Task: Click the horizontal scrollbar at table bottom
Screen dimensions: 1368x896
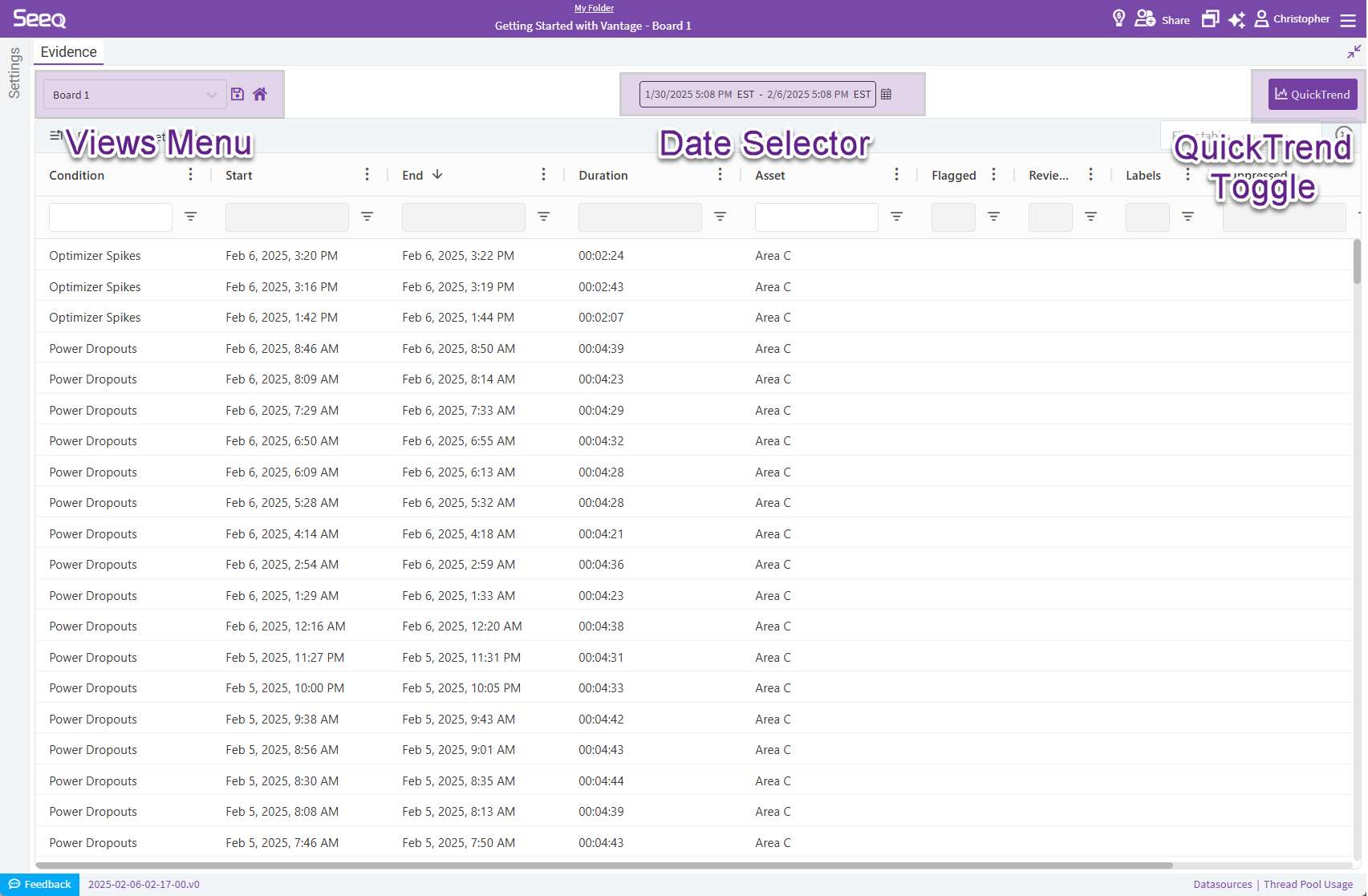Action: (x=603, y=866)
